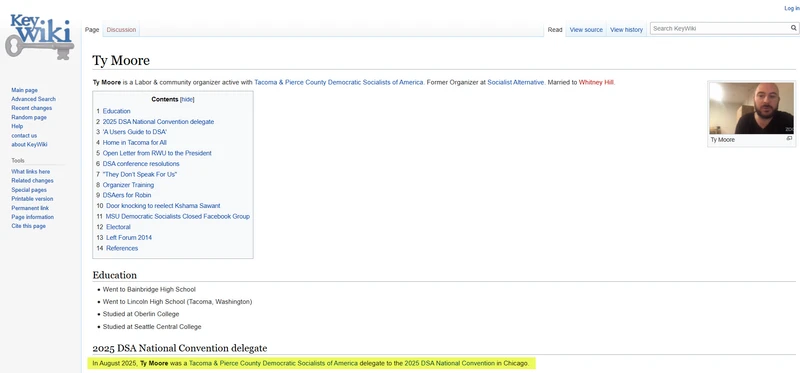
Task: Hide the Contents table
Action: coord(187,100)
